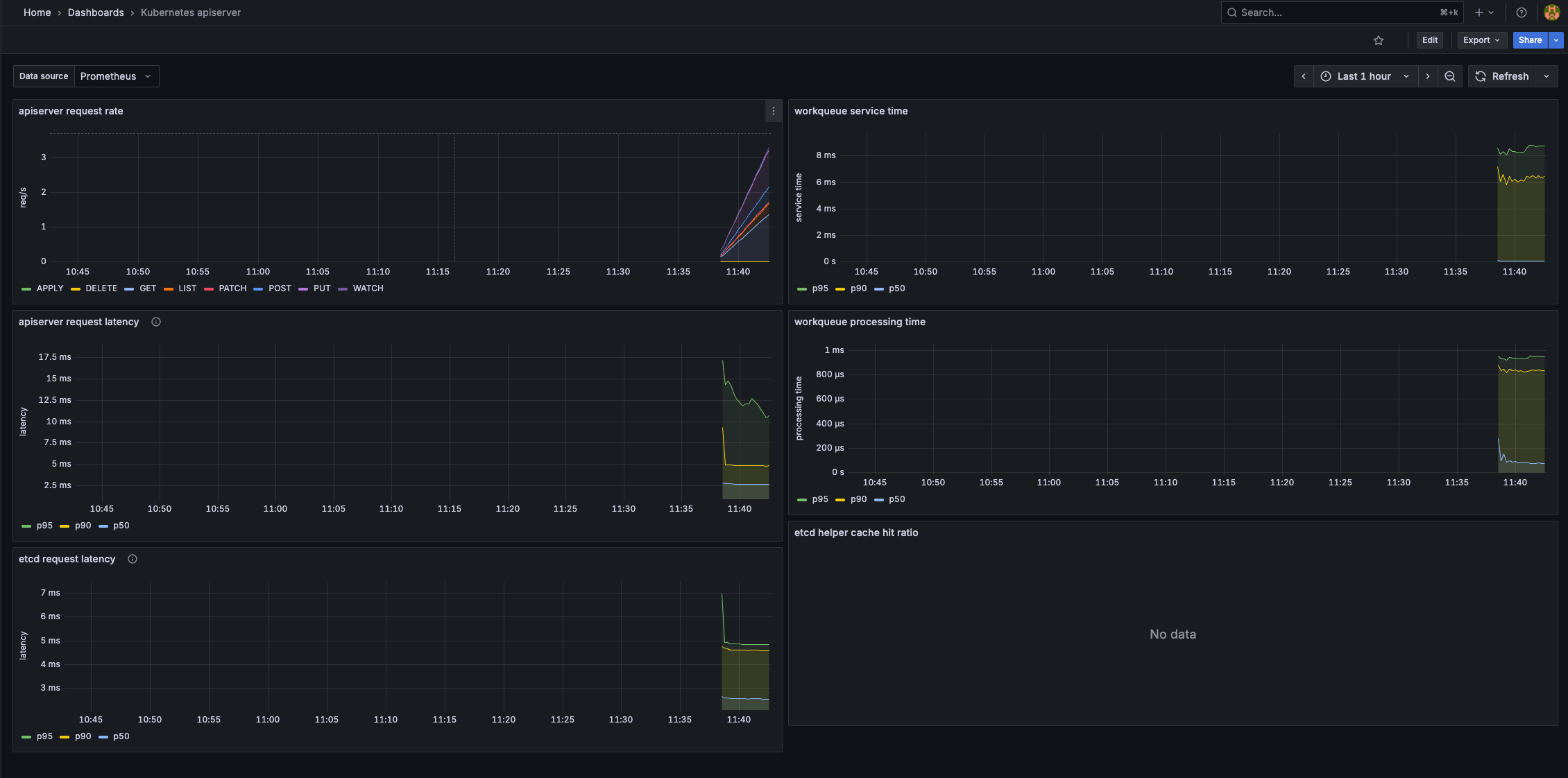Open the Export menu
Image resolution: width=1568 pixels, height=778 pixels.
[x=1481, y=40]
